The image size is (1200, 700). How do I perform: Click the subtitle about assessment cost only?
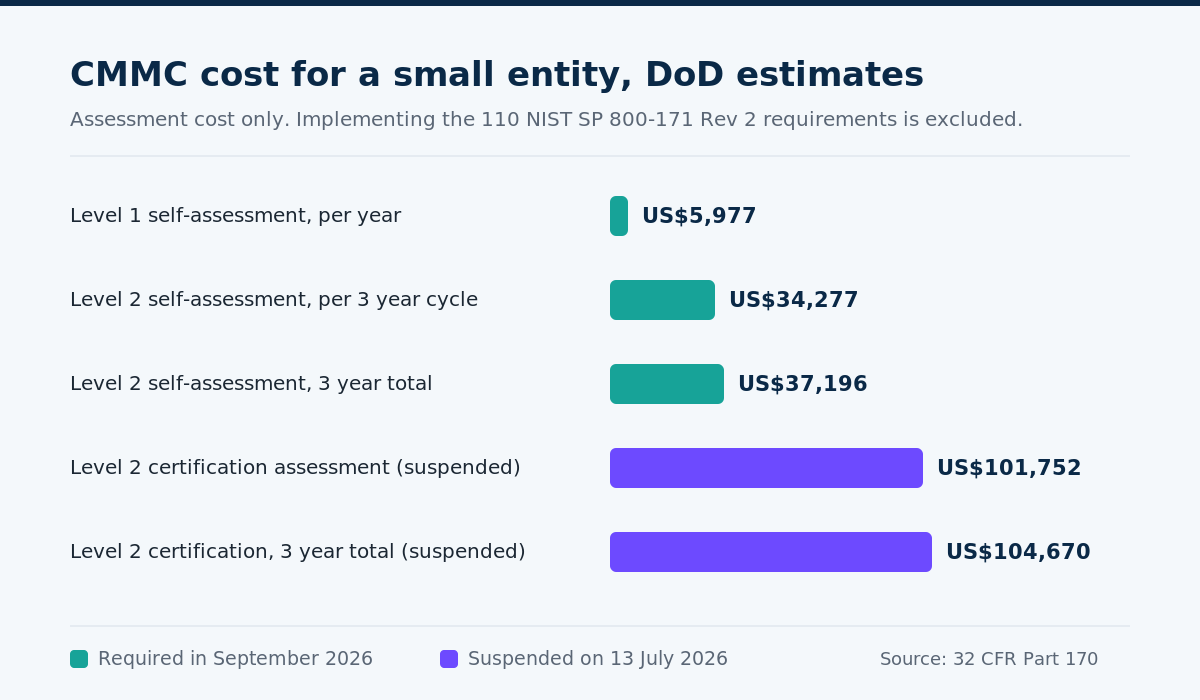point(546,120)
